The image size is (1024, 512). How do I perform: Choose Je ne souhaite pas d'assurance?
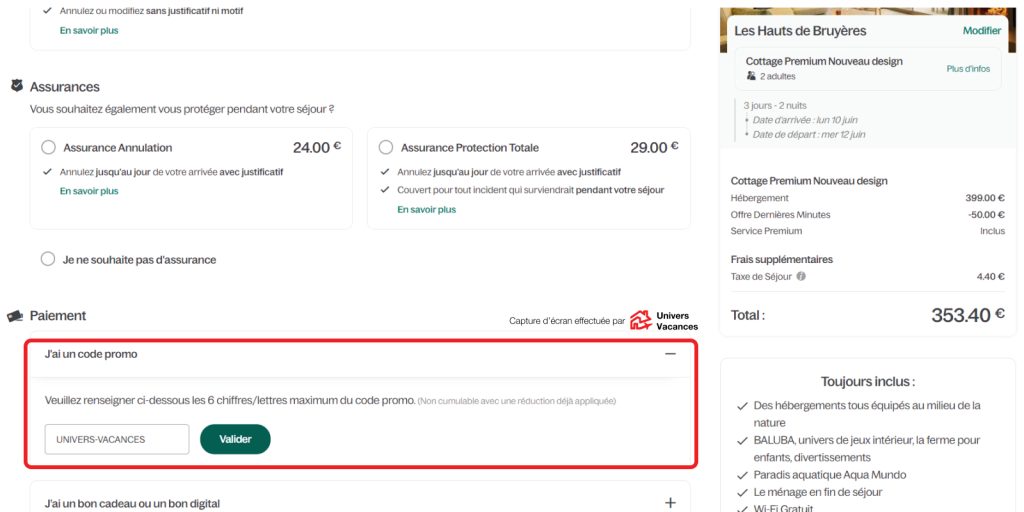tap(48, 259)
